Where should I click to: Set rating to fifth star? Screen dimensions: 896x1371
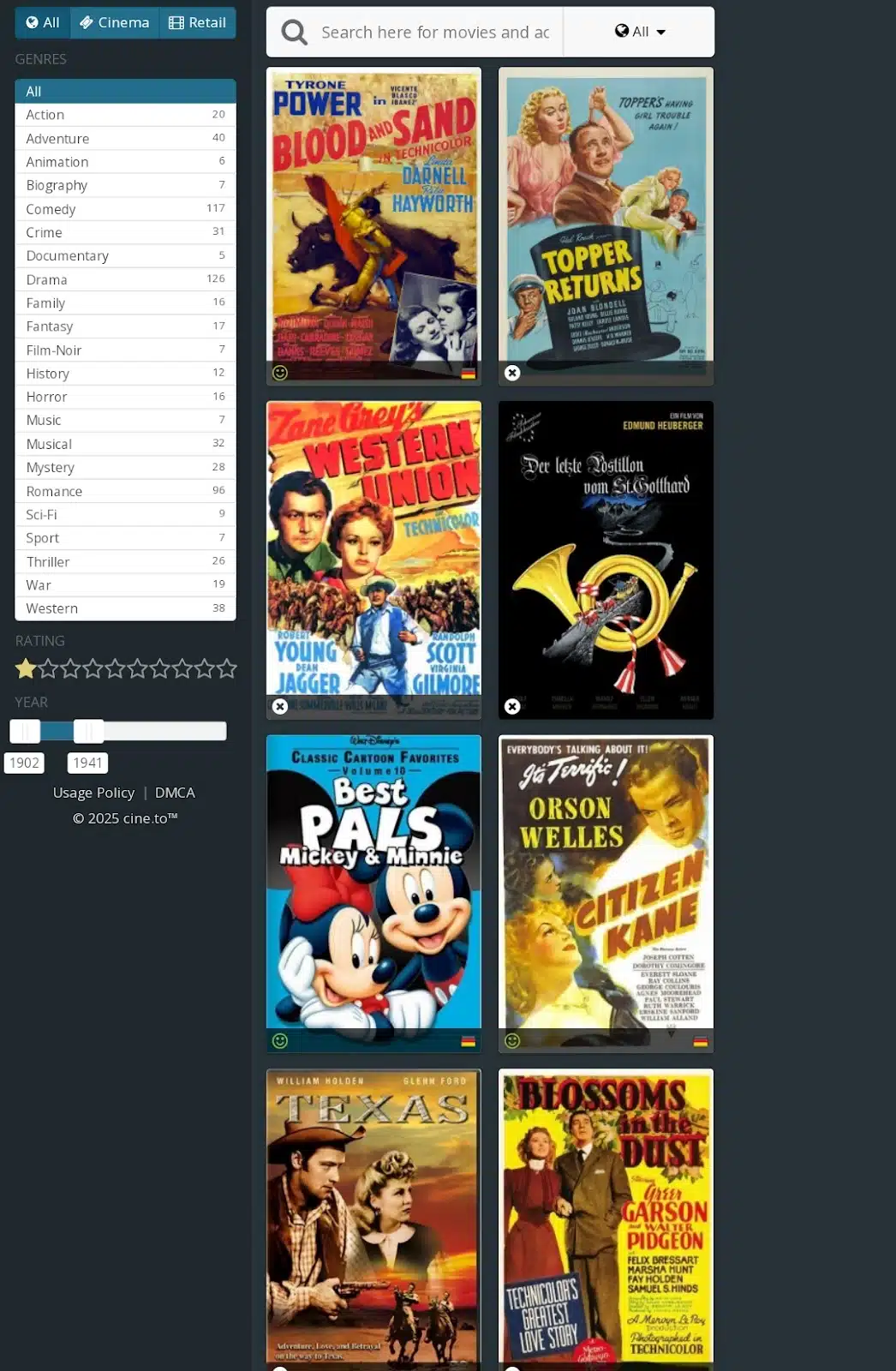[115, 668]
